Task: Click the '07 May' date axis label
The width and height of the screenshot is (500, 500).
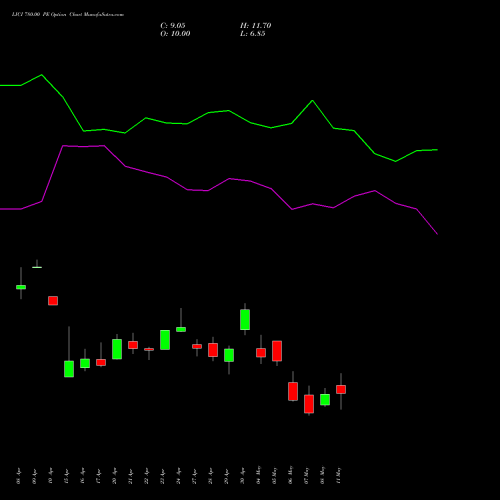Action: coord(306,475)
